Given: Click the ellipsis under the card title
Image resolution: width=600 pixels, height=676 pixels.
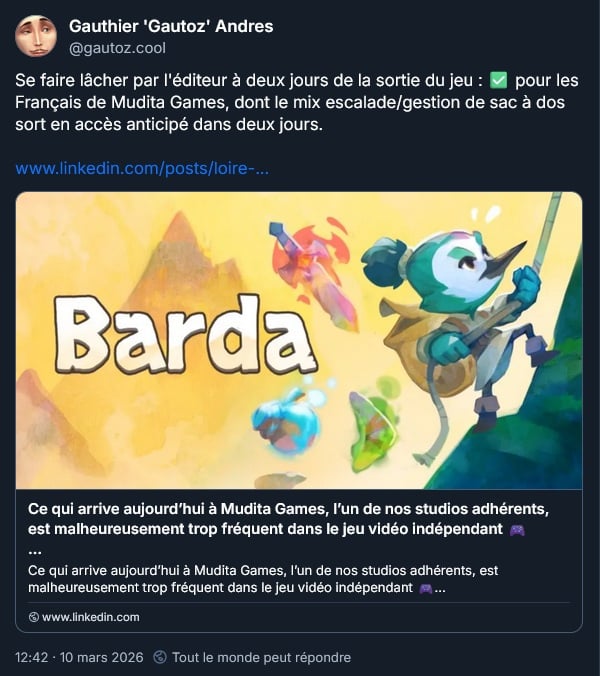Looking at the screenshot, I should [35, 551].
